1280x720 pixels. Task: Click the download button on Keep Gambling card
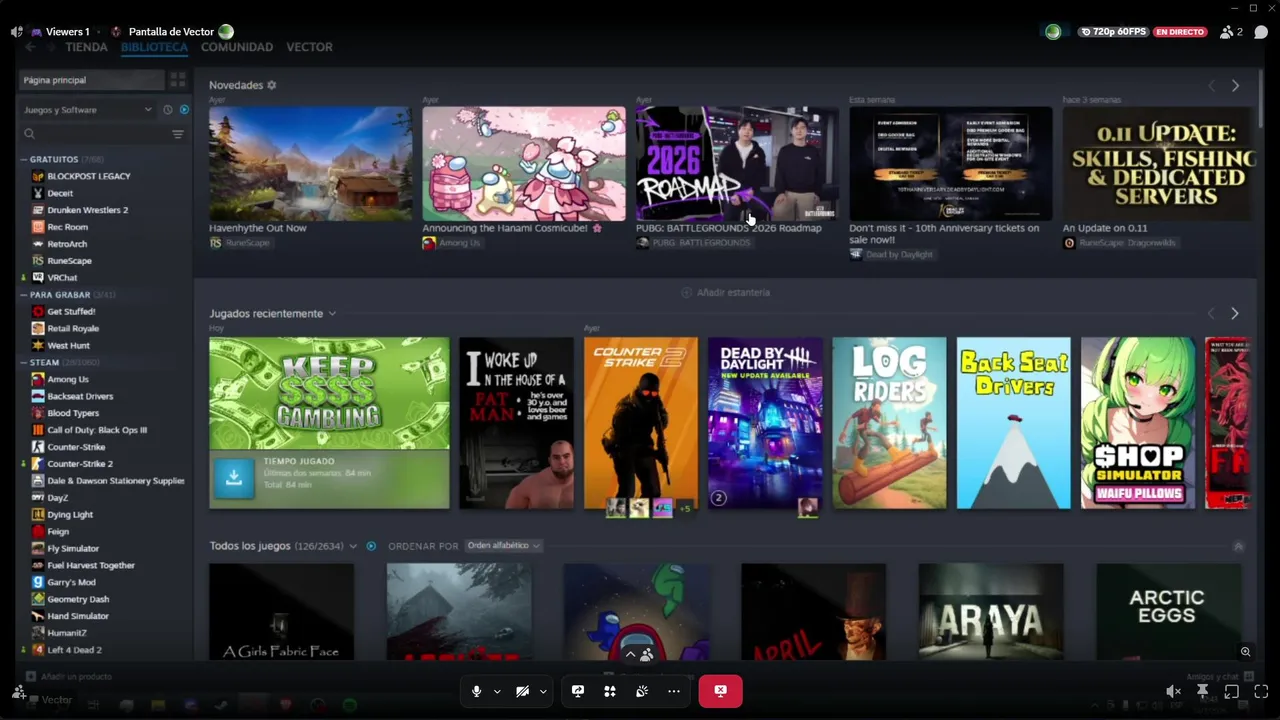233,478
